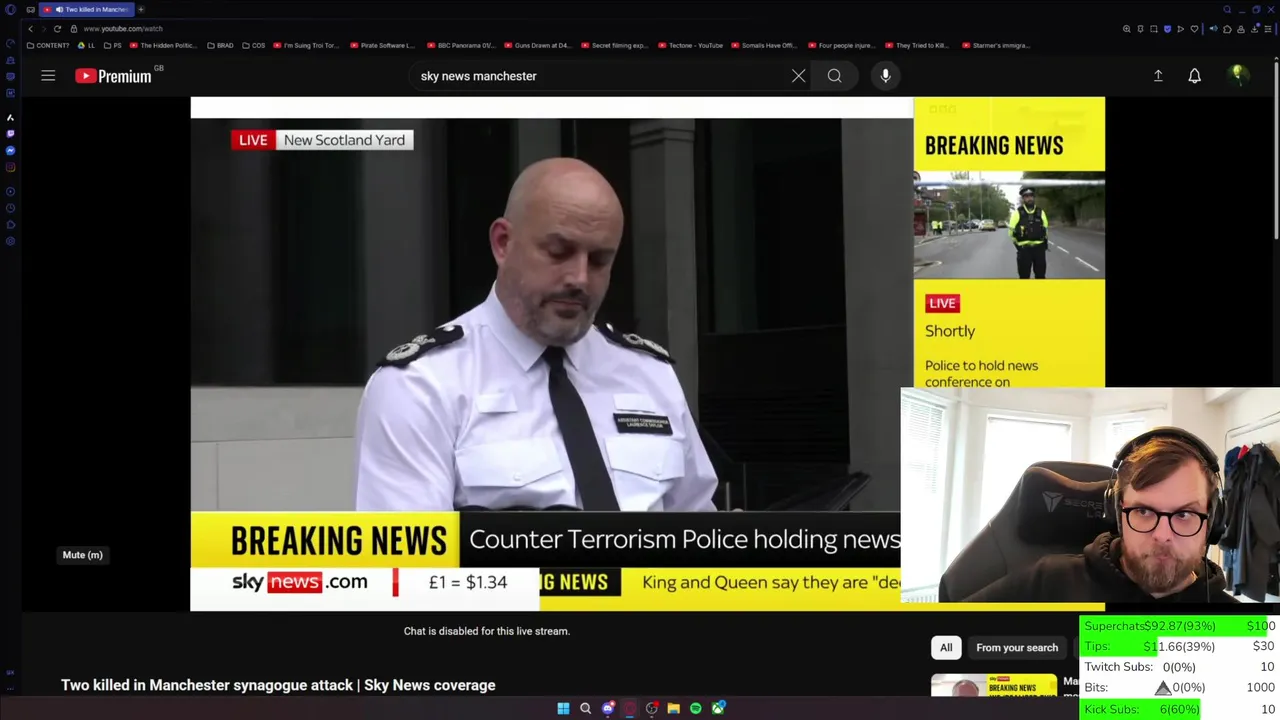Open the browser extensions cube icon

pos(1227,29)
